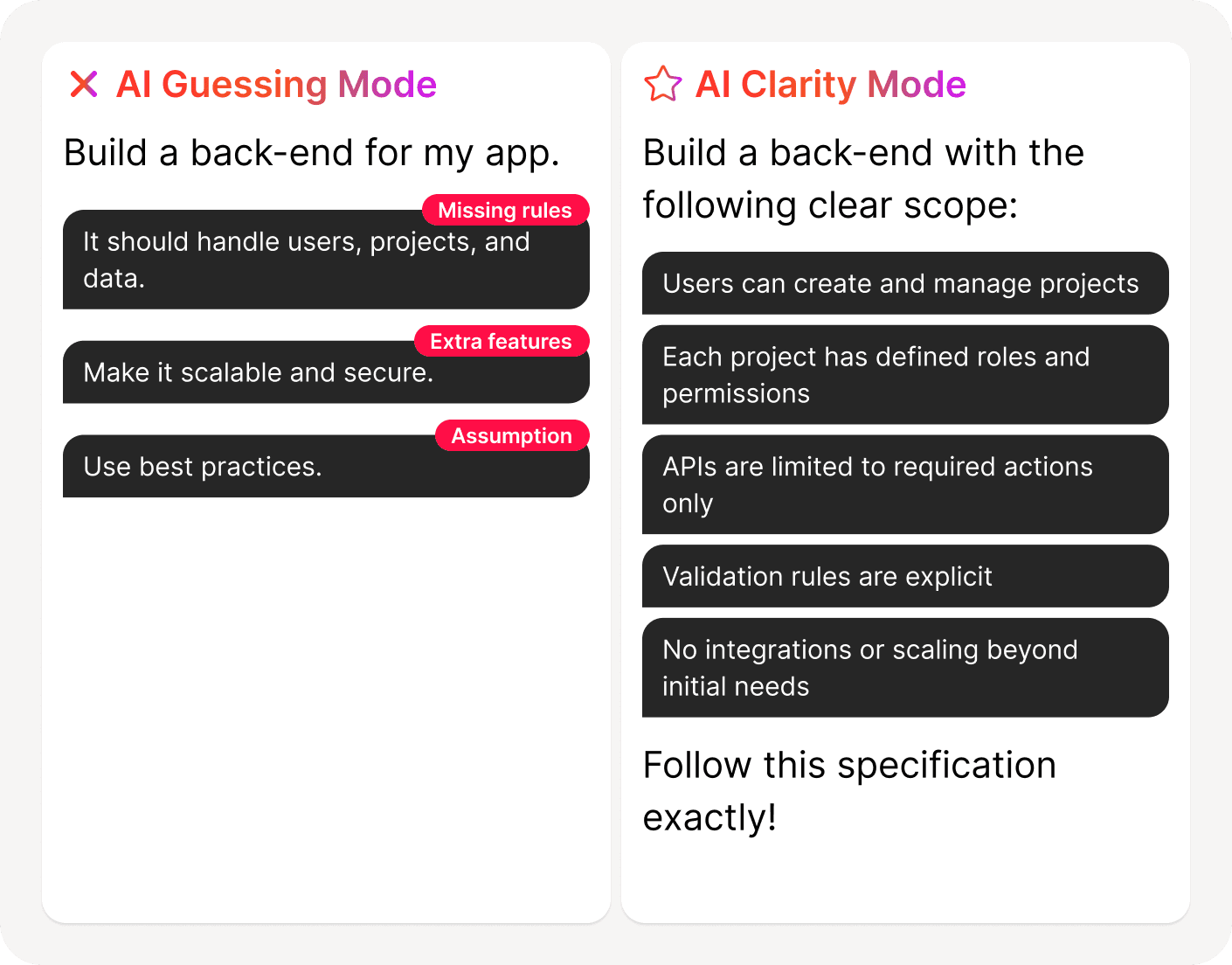Click the Assumption badge
Screen dimensions: 1232x965
click(511, 436)
